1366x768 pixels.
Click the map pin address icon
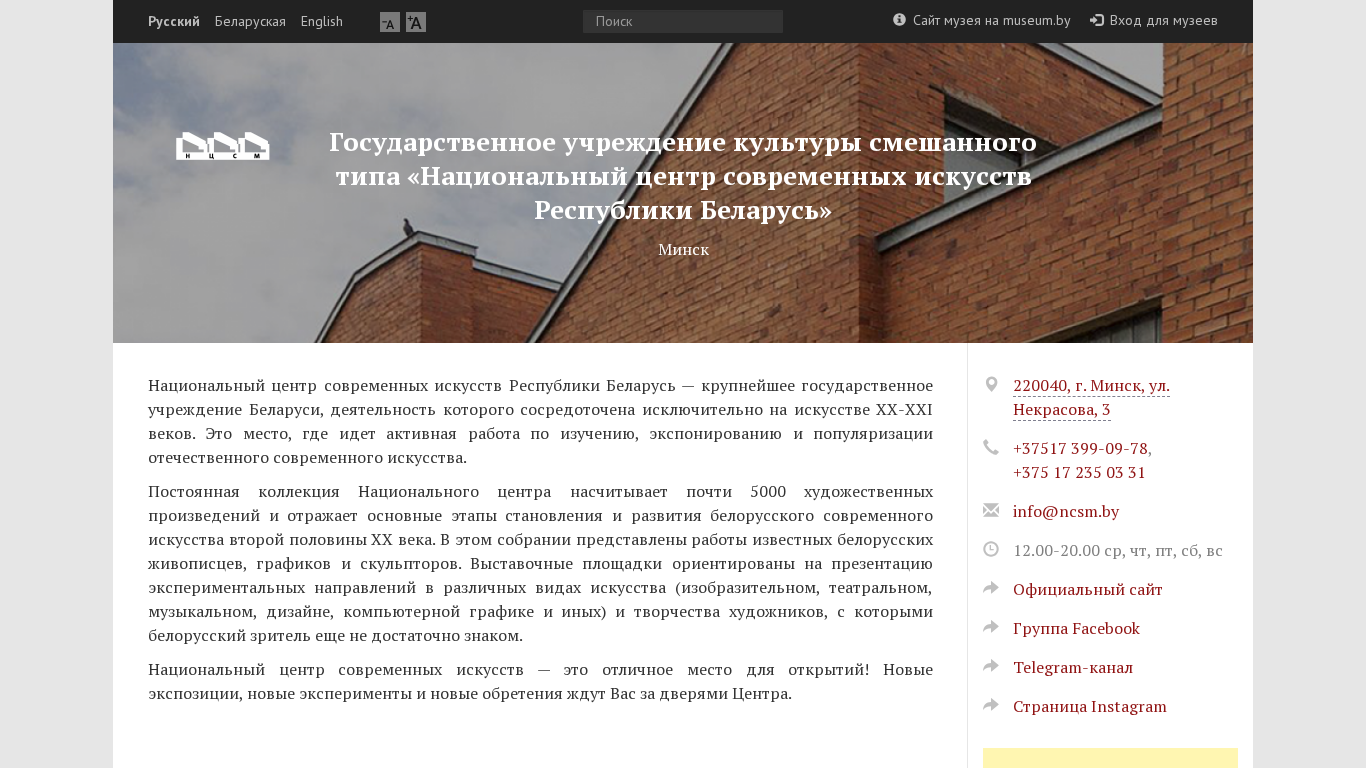tap(991, 384)
